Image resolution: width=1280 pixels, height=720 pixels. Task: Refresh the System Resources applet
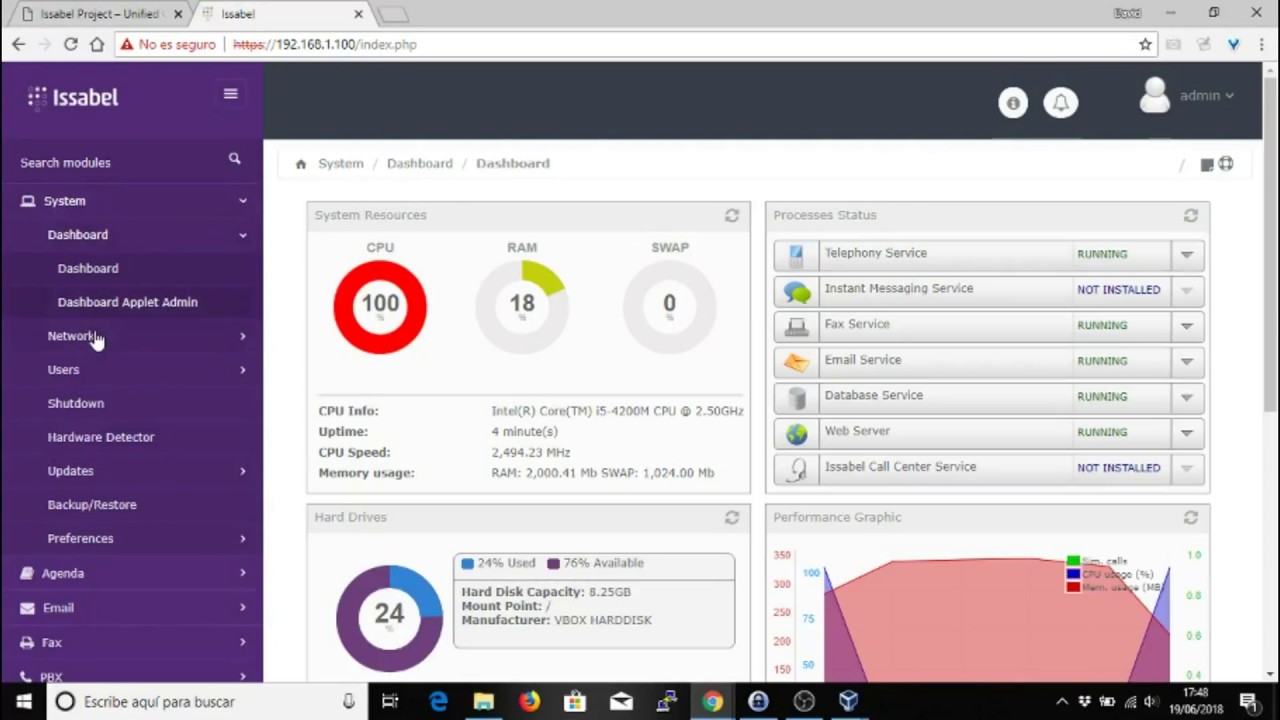tap(732, 215)
